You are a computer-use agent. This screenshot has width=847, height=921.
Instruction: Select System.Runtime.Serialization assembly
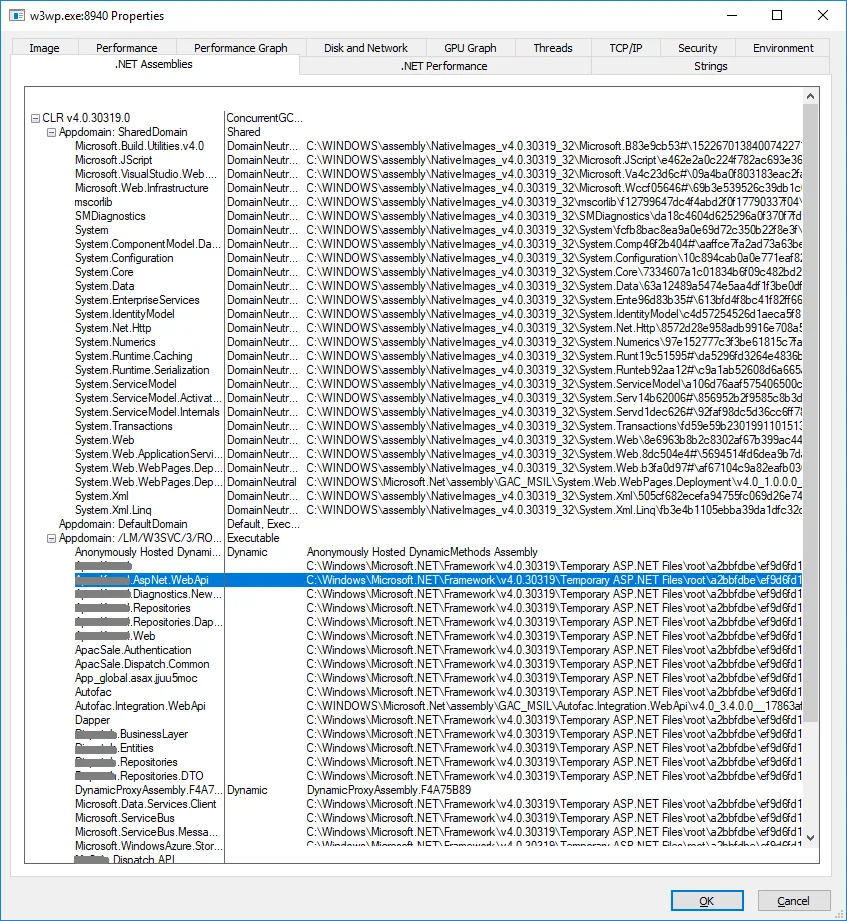[142, 370]
